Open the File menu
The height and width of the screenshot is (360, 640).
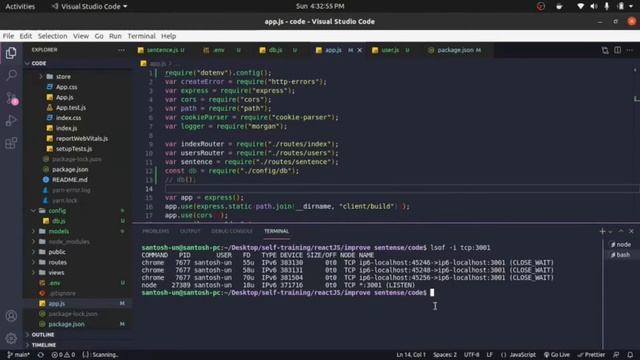pos(8,36)
